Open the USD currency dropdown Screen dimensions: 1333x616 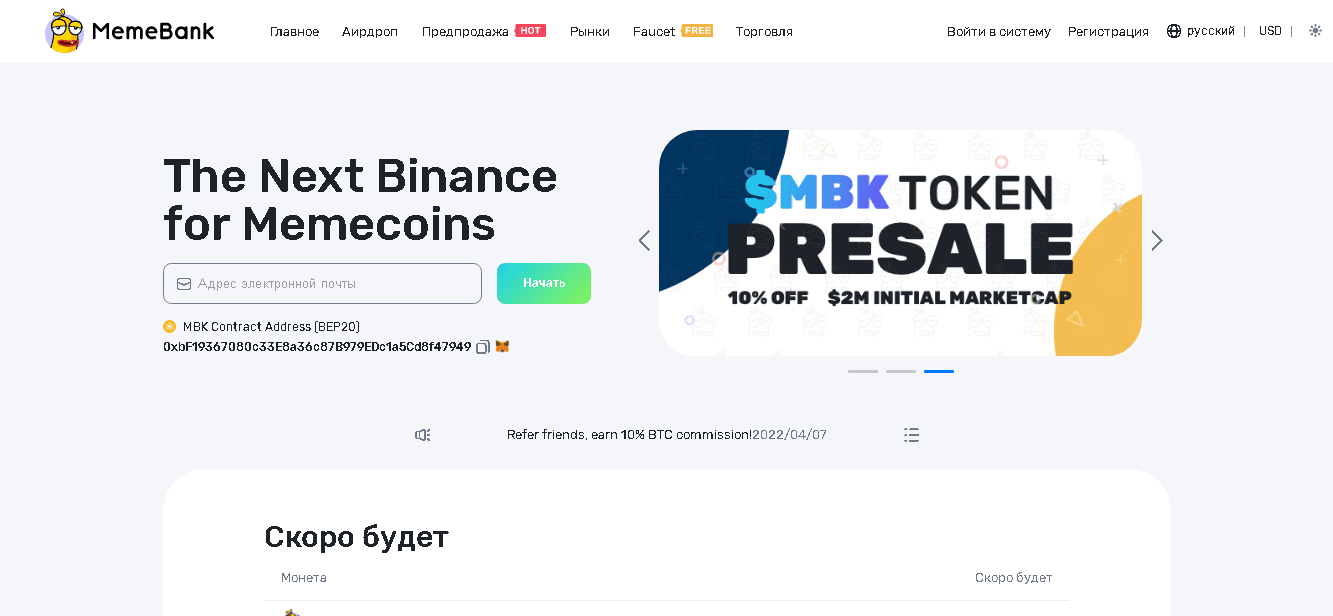coord(1270,31)
